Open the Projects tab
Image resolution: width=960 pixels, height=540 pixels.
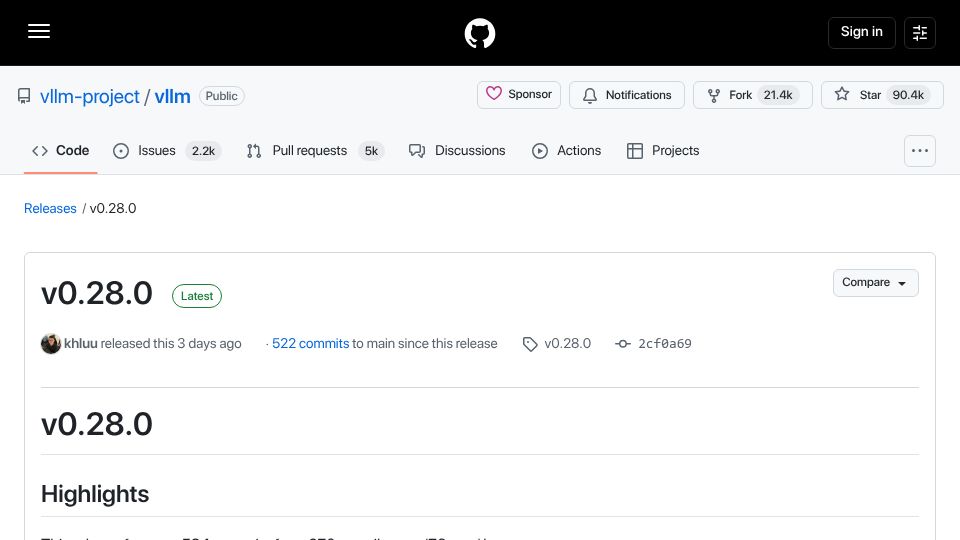663,151
